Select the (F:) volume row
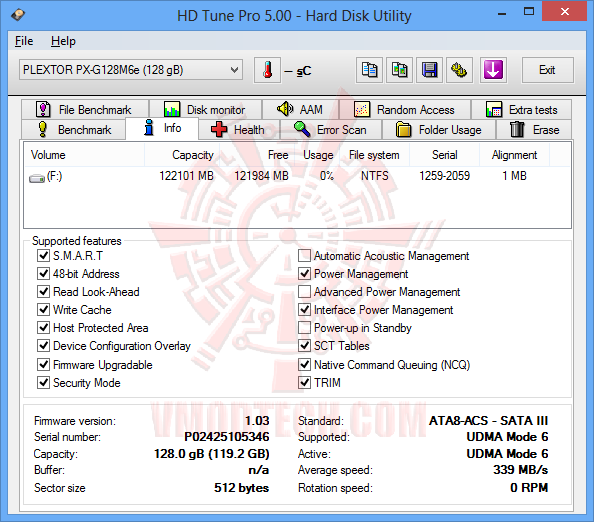The height and width of the screenshot is (522, 594). coord(297,176)
